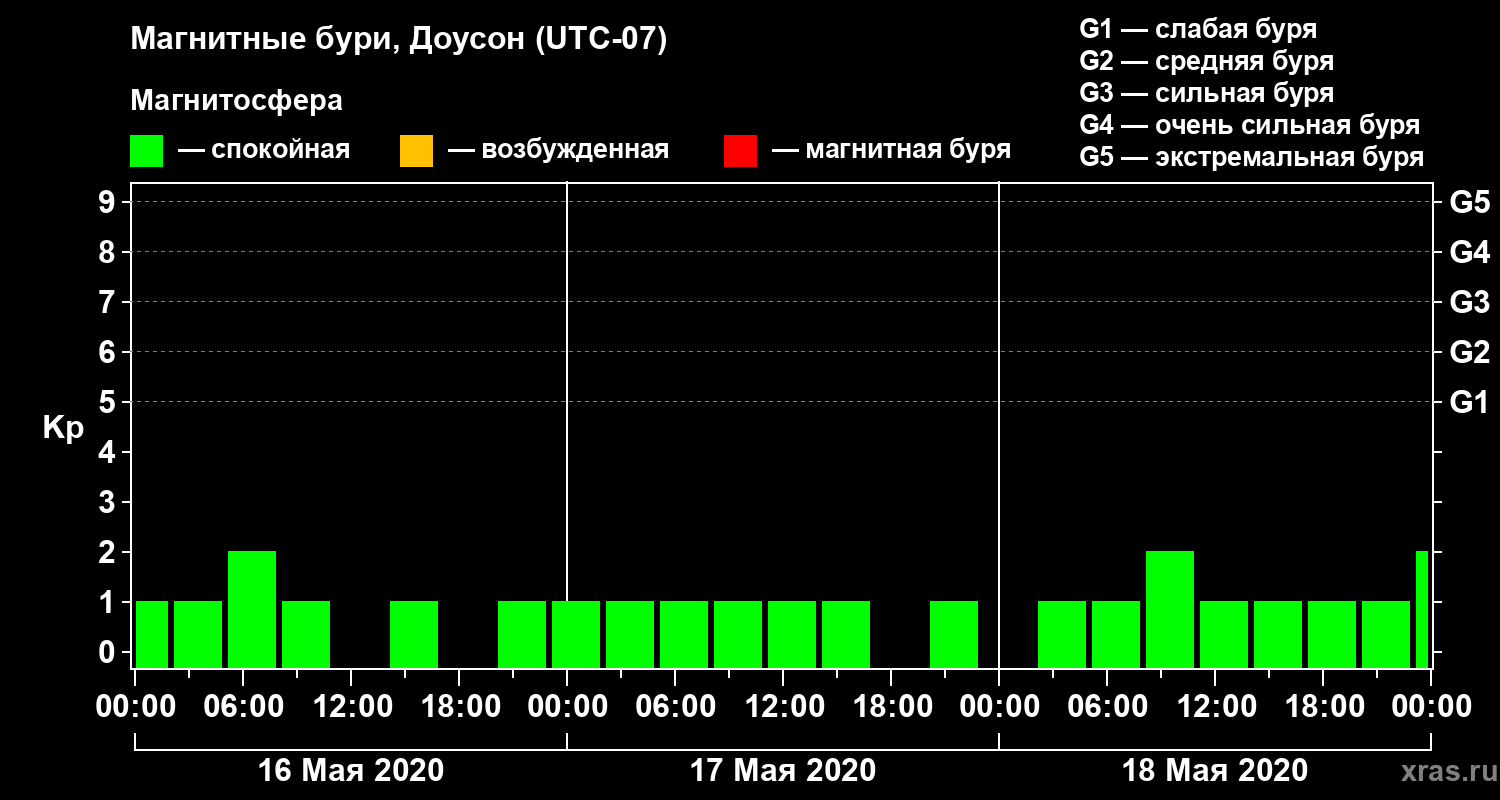Click the '16 Мая 2020' date label
This screenshot has width=1500, height=800.
pyautogui.click(x=350, y=771)
